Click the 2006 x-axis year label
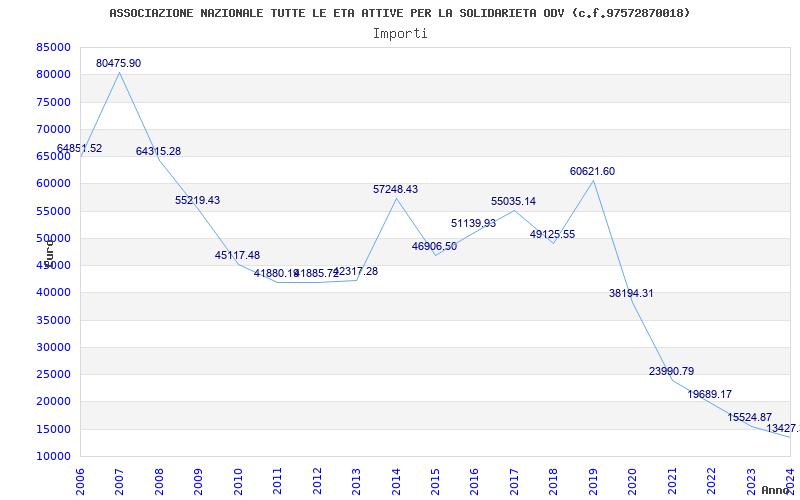The image size is (800, 500). [x=80, y=482]
